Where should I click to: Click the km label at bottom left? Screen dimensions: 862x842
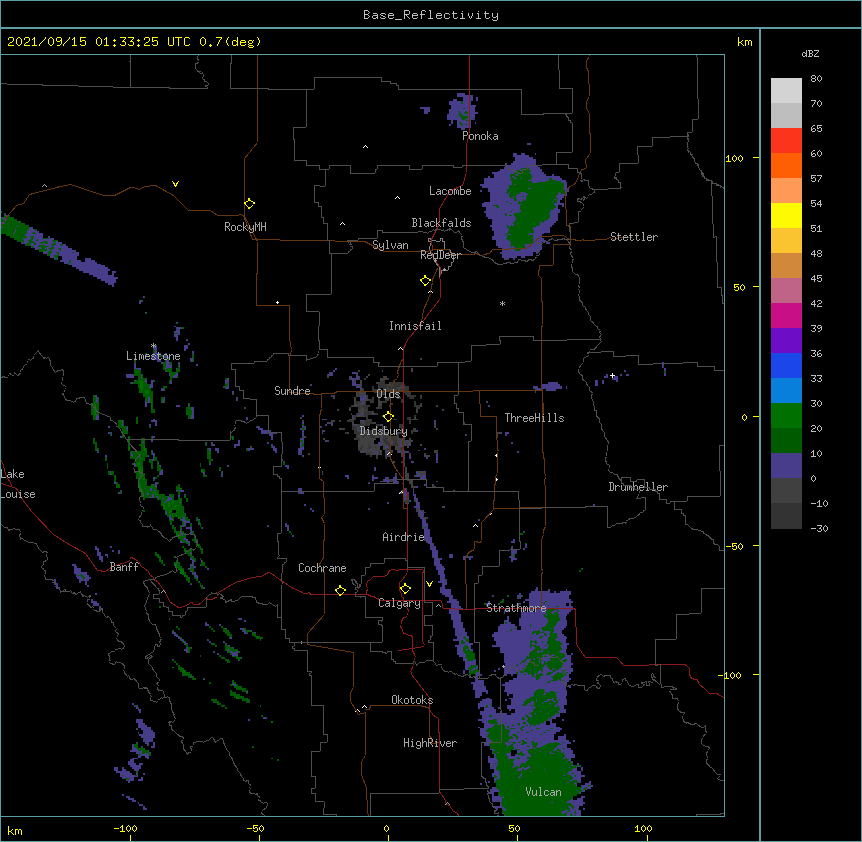tap(15, 830)
